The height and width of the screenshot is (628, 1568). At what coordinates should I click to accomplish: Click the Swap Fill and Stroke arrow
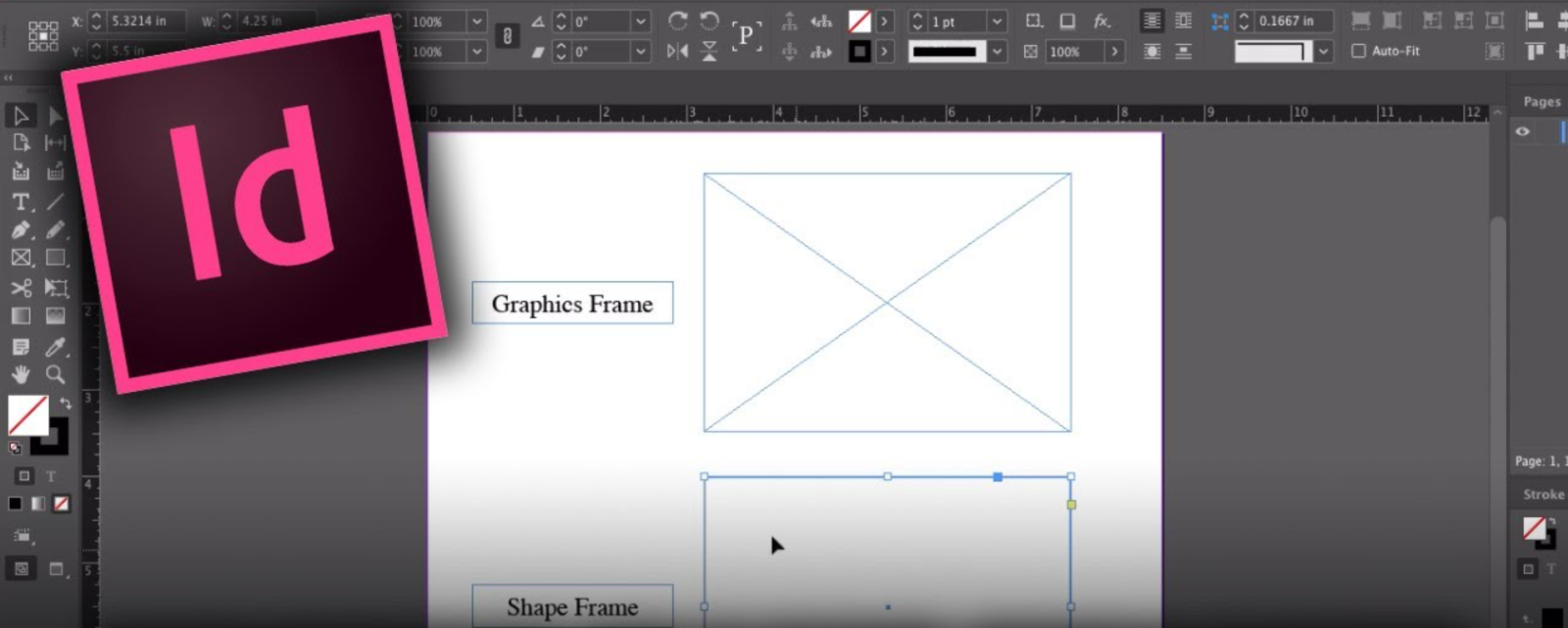coord(66,403)
